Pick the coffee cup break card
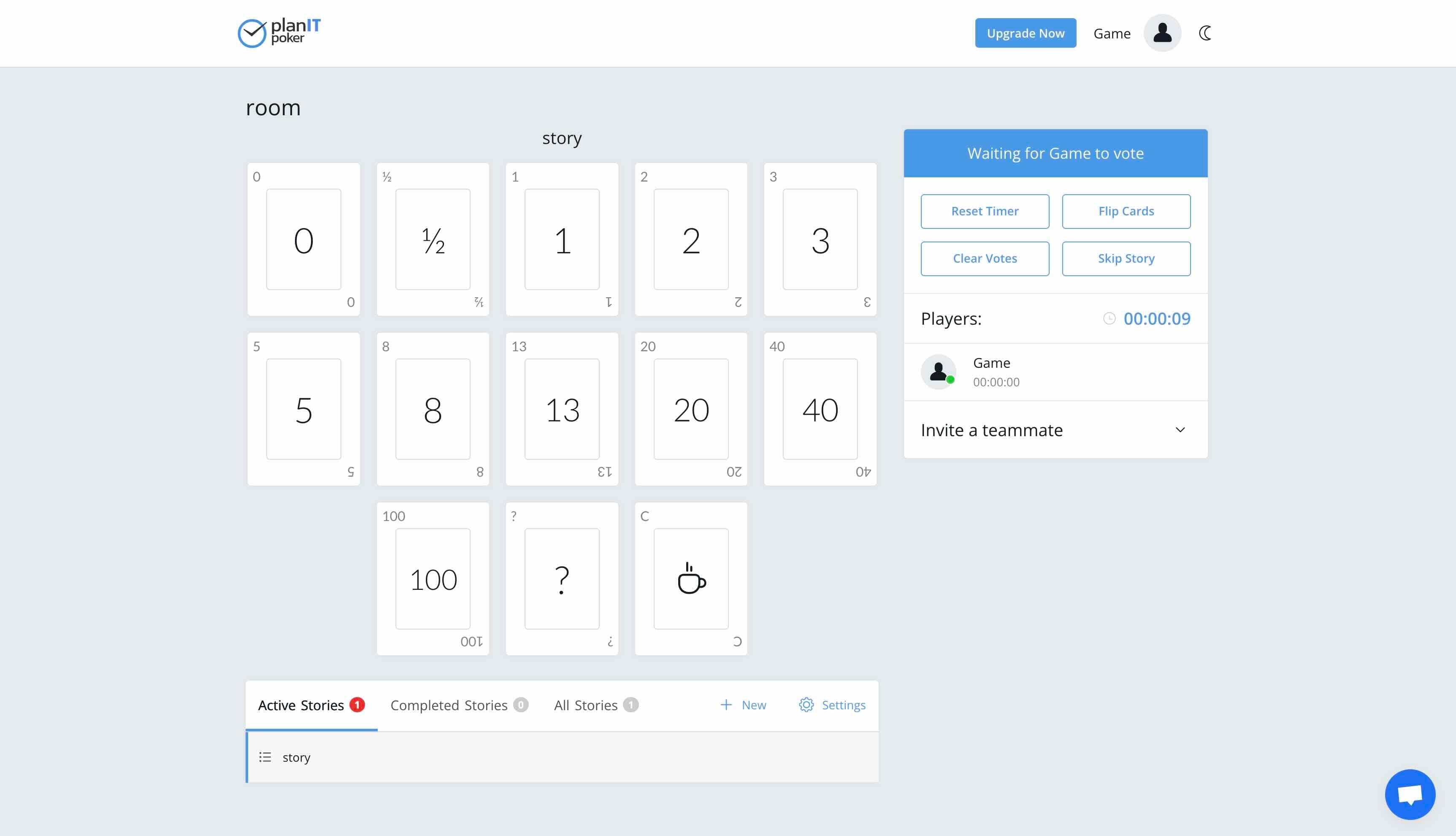Image resolution: width=1456 pixels, height=836 pixels. (x=690, y=578)
